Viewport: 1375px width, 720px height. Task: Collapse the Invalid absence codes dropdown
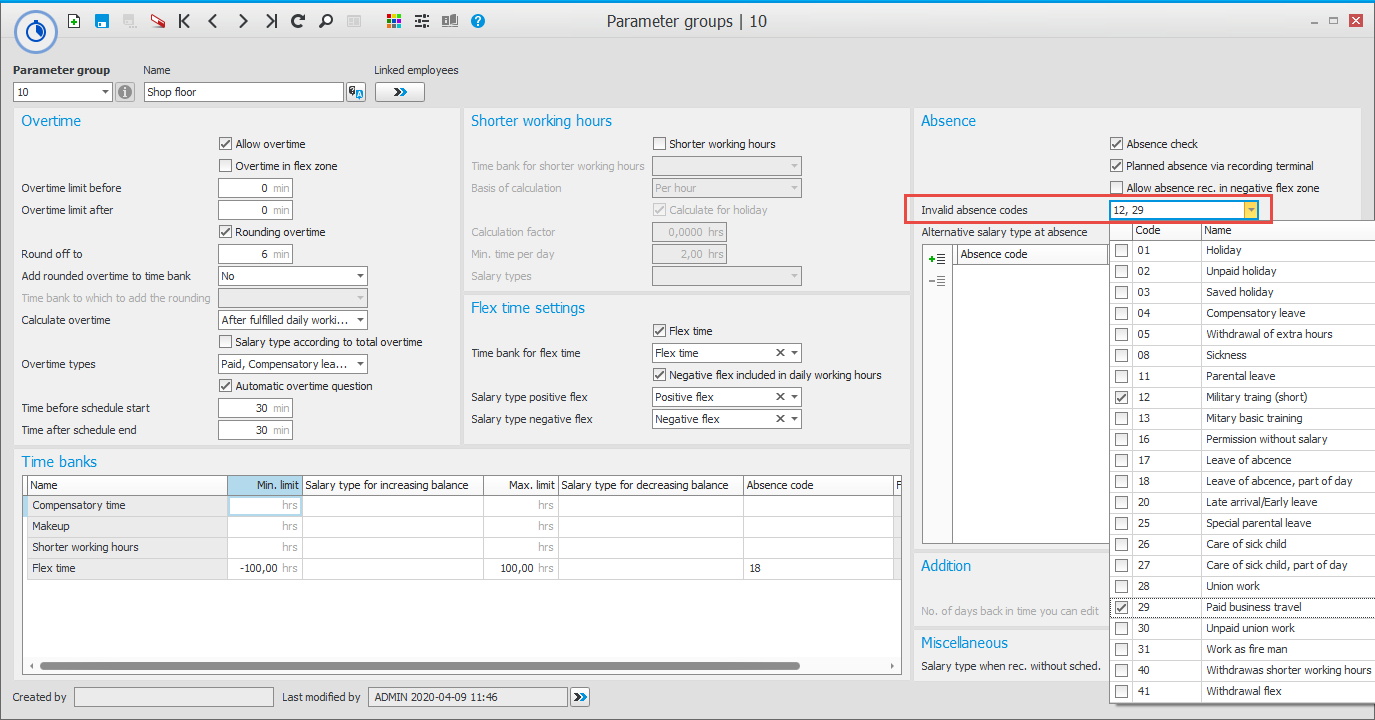point(1250,210)
